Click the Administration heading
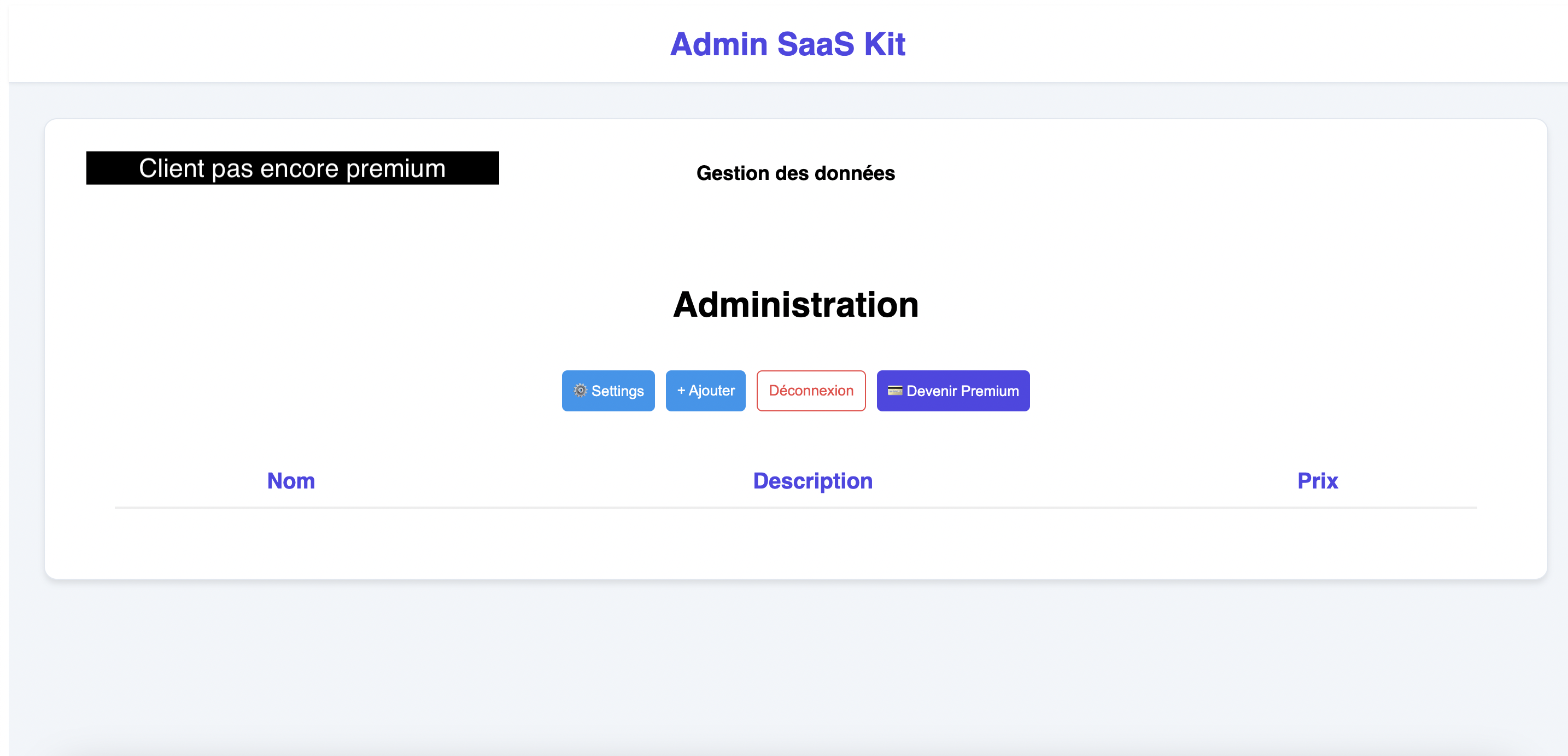Viewport: 1568px width, 756px height. [x=795, y=304]
